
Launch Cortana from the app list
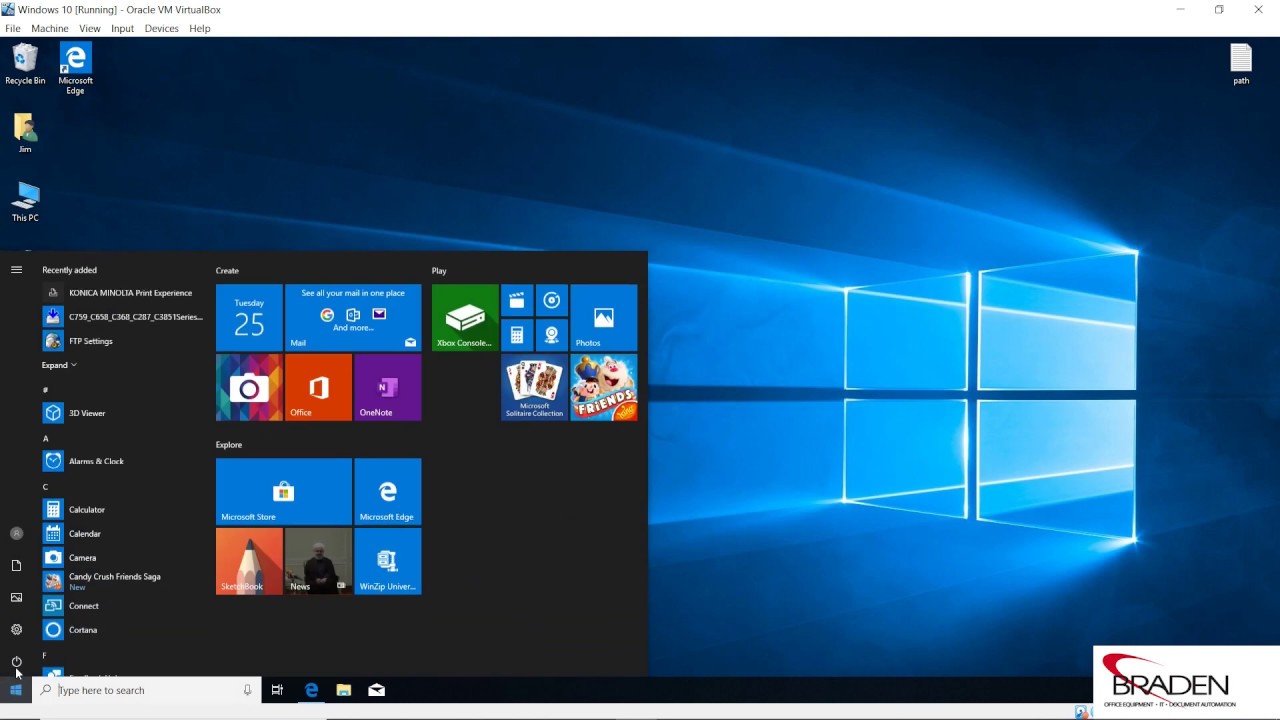pos(120,630)
